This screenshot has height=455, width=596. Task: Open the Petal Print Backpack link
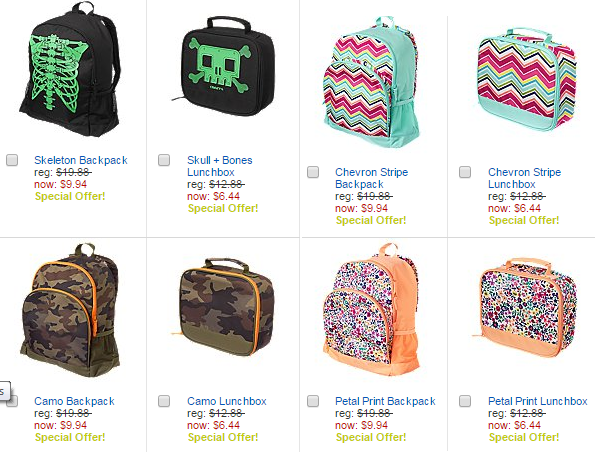[385, 401]
